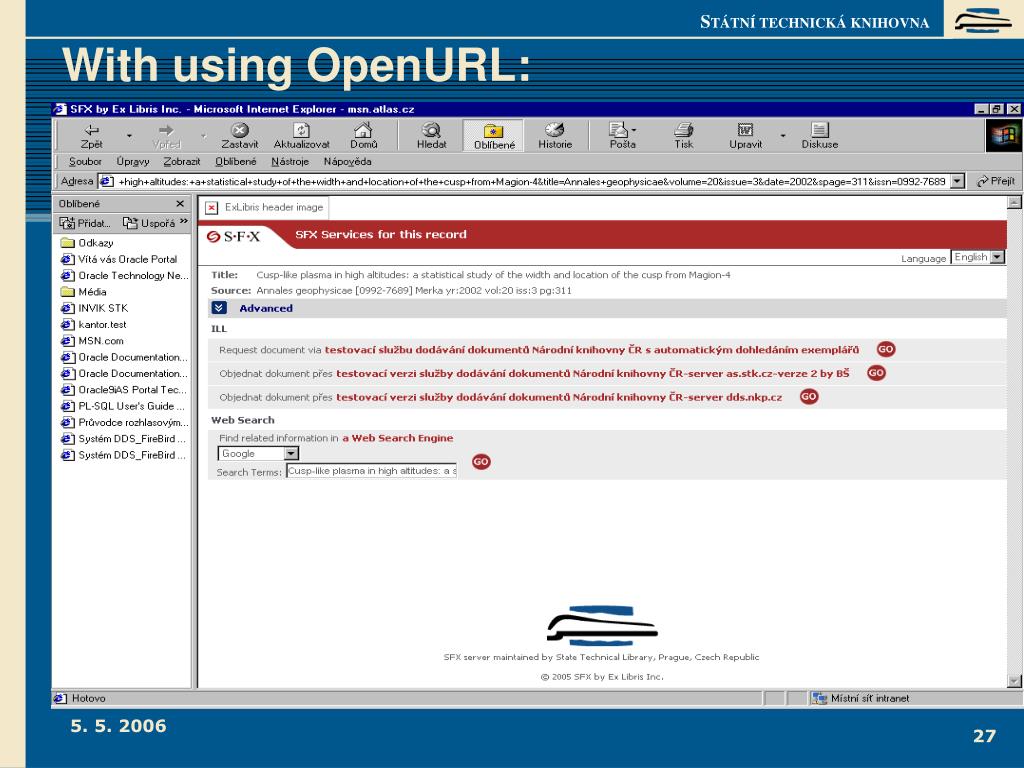Open INVIK STK favorite

[94, 308]
